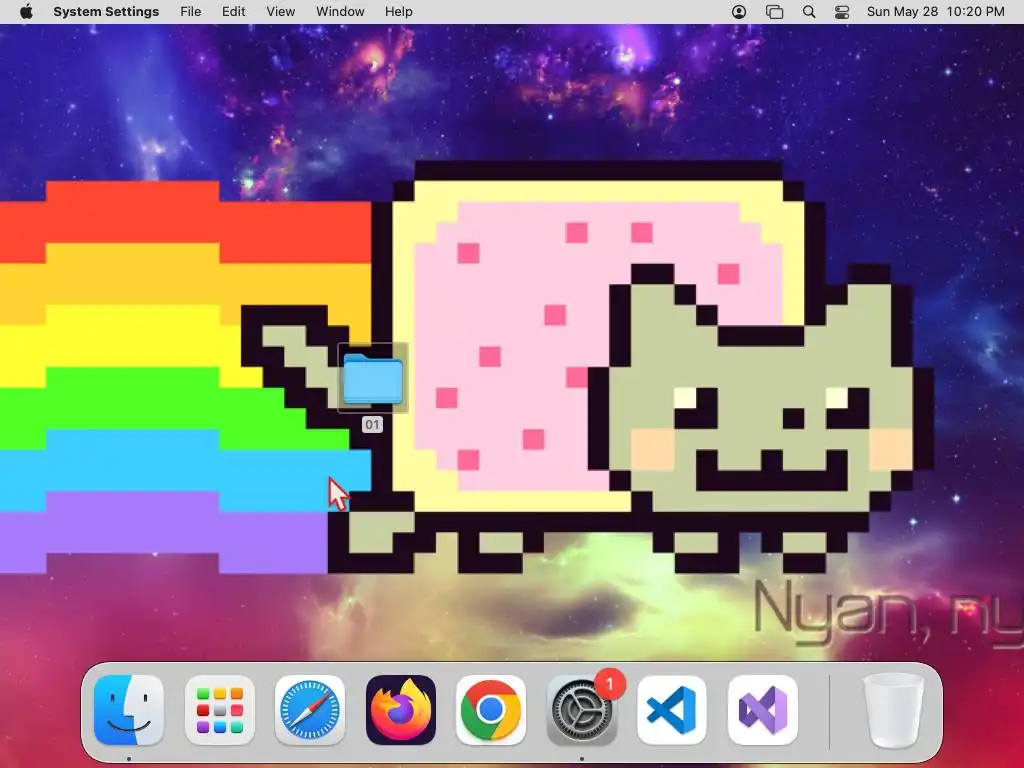The height and width of the screenshot is (768, 1024).
Task: Open the Window menu
Action: (x=340, y=12)
